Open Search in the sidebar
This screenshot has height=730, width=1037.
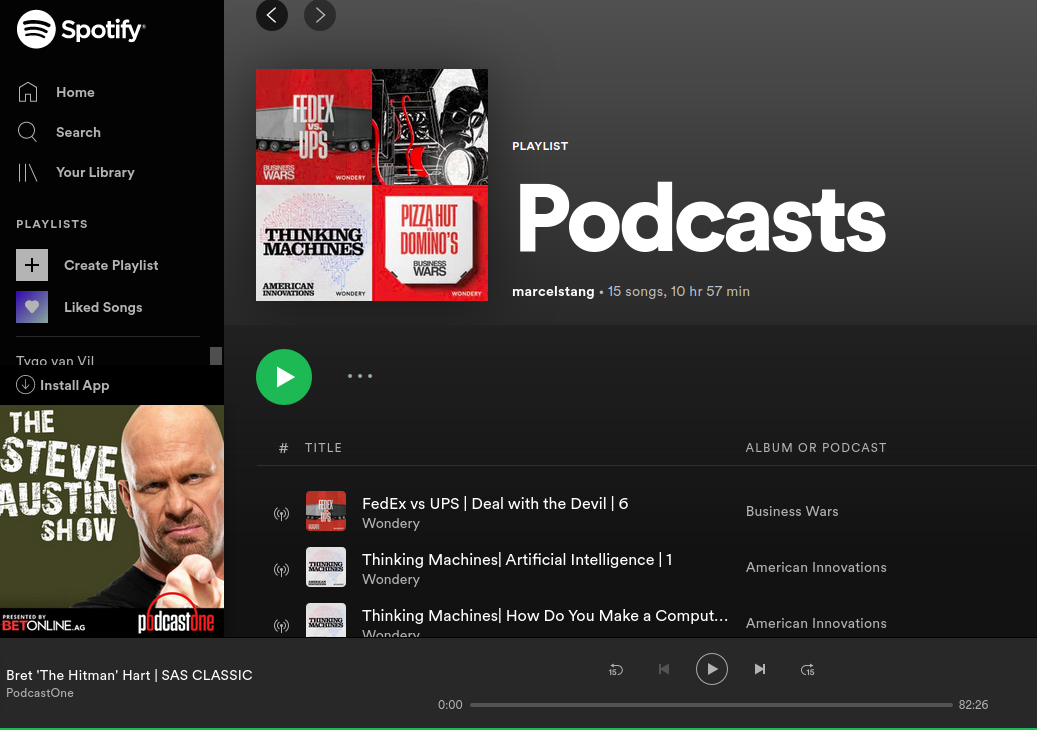[x=78, y=132]
